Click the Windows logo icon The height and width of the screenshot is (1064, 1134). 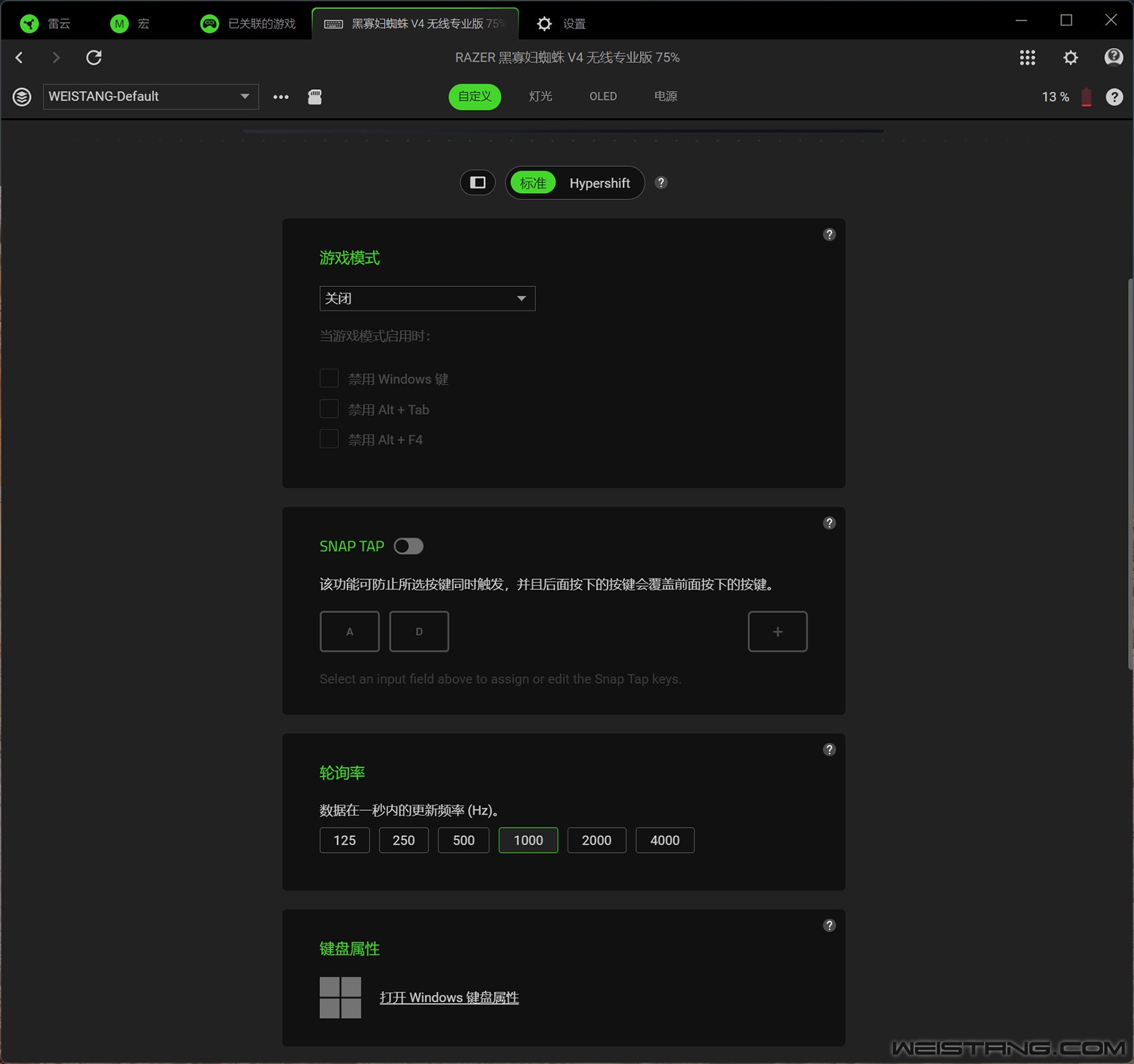[340, 997]
